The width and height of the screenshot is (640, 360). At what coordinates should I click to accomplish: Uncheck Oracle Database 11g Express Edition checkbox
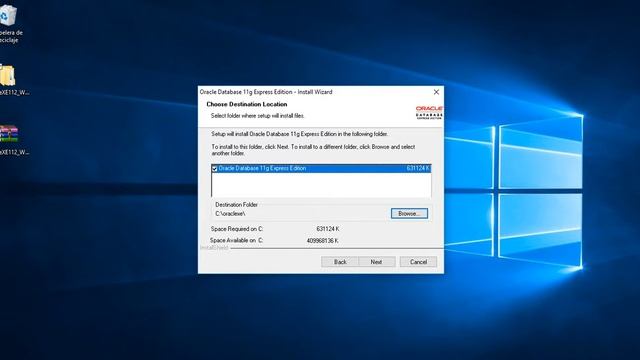(214, 169)
